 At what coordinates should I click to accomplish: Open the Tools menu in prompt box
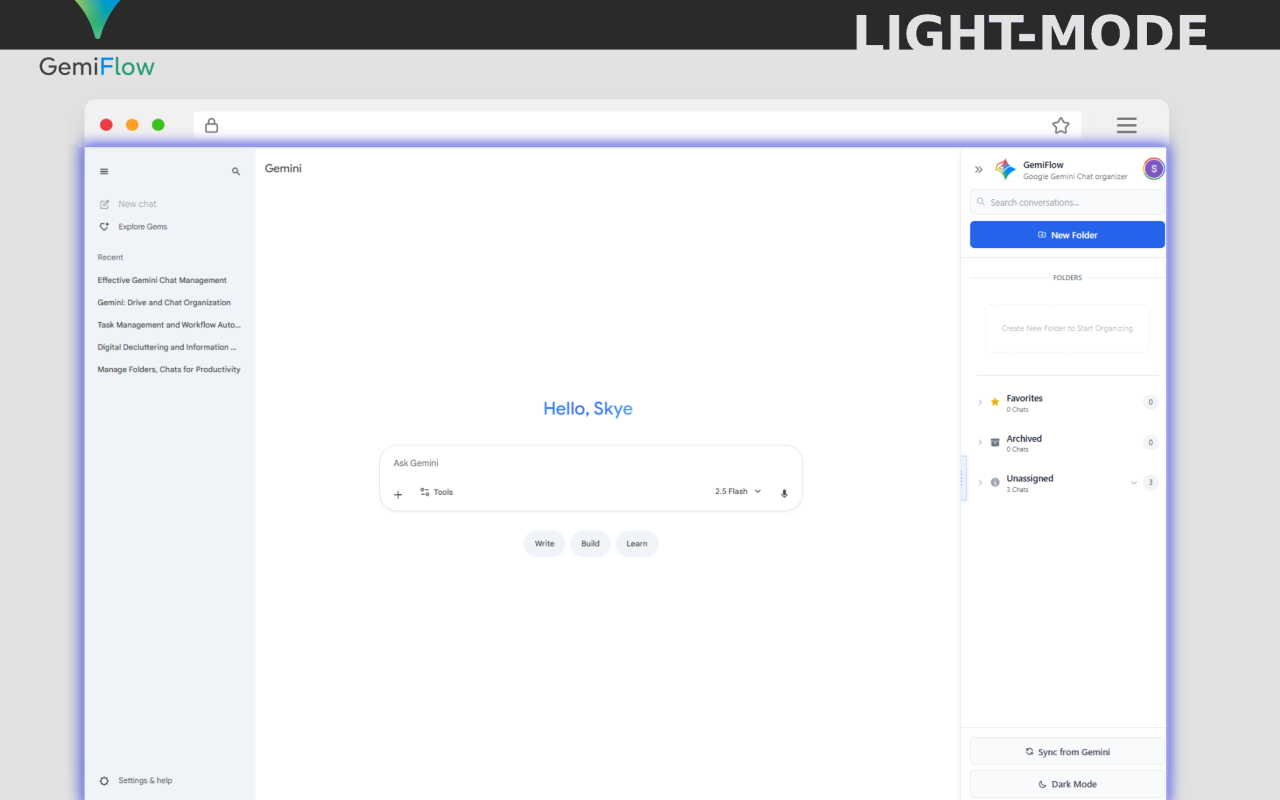click(437, 492)
